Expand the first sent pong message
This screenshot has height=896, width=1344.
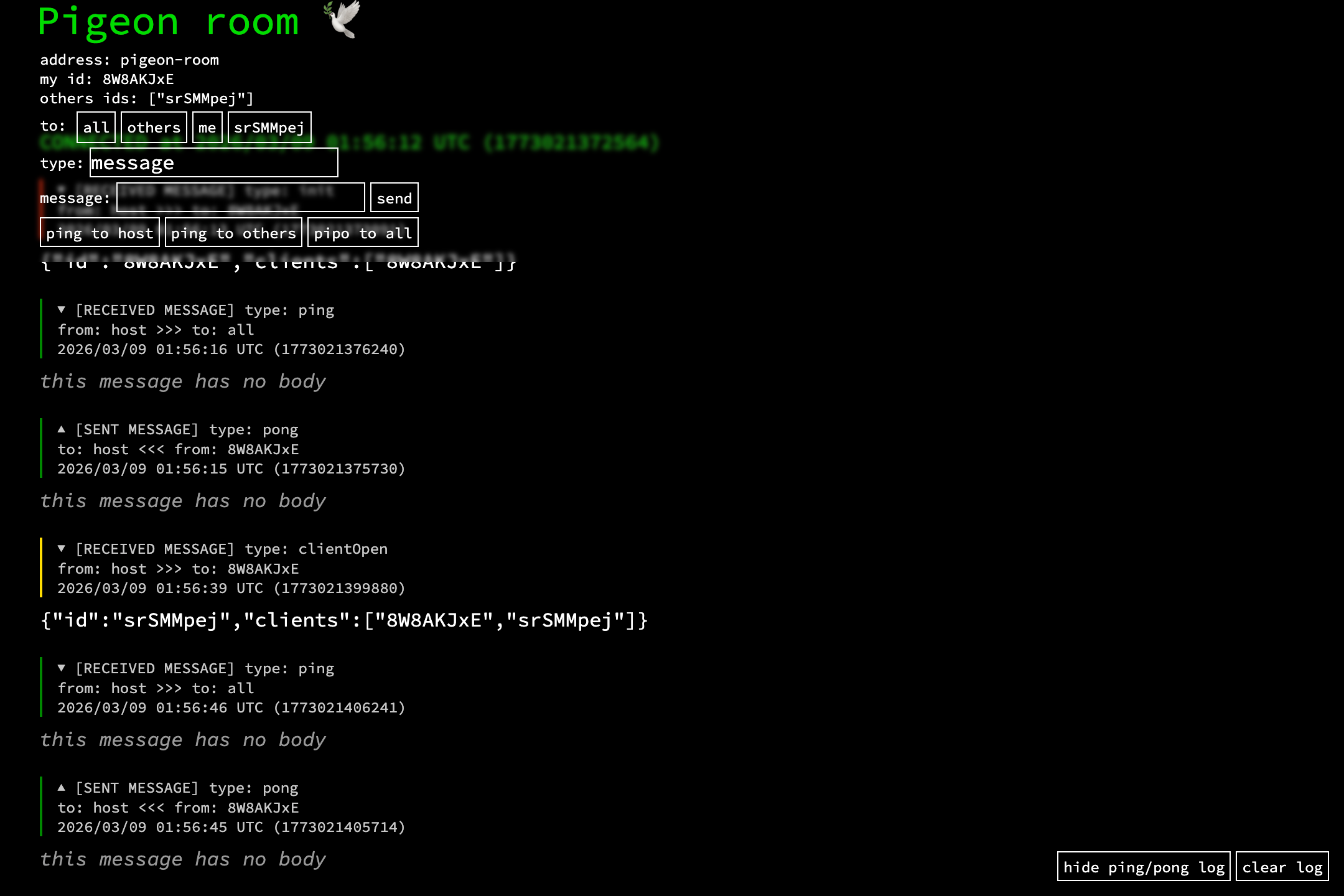click(x=62, y=429)
